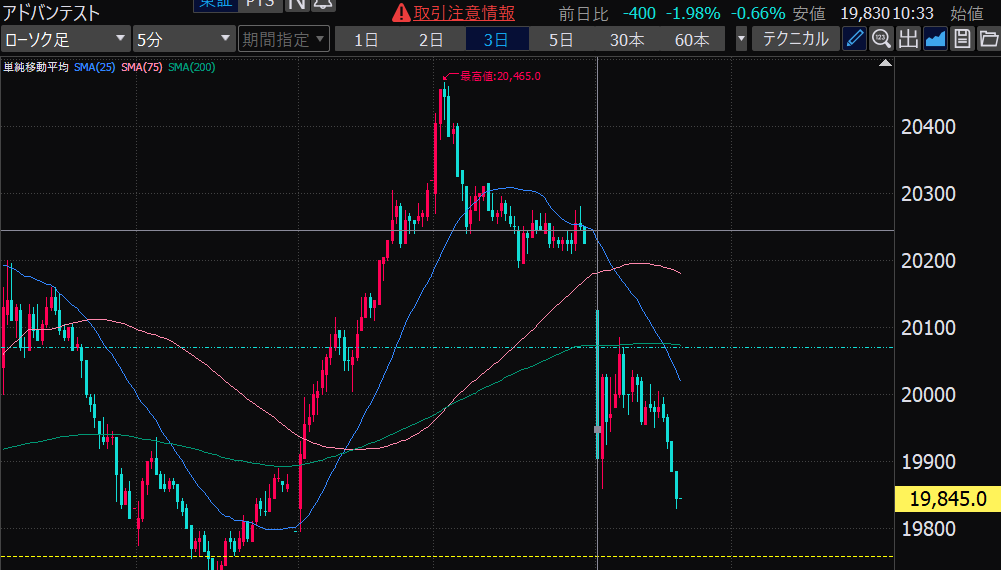Open the 5分 interval dropdown
Screen dimensions: 1001x570
click(x=184, y=40)
